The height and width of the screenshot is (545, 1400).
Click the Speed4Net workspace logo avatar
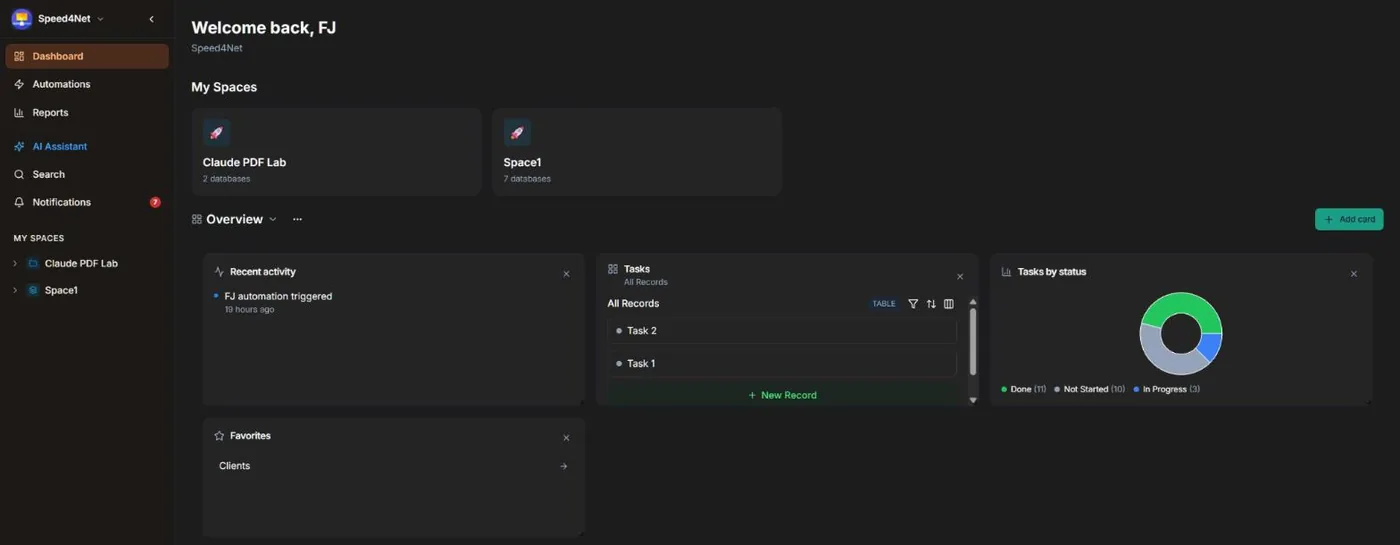click(21, 18)
